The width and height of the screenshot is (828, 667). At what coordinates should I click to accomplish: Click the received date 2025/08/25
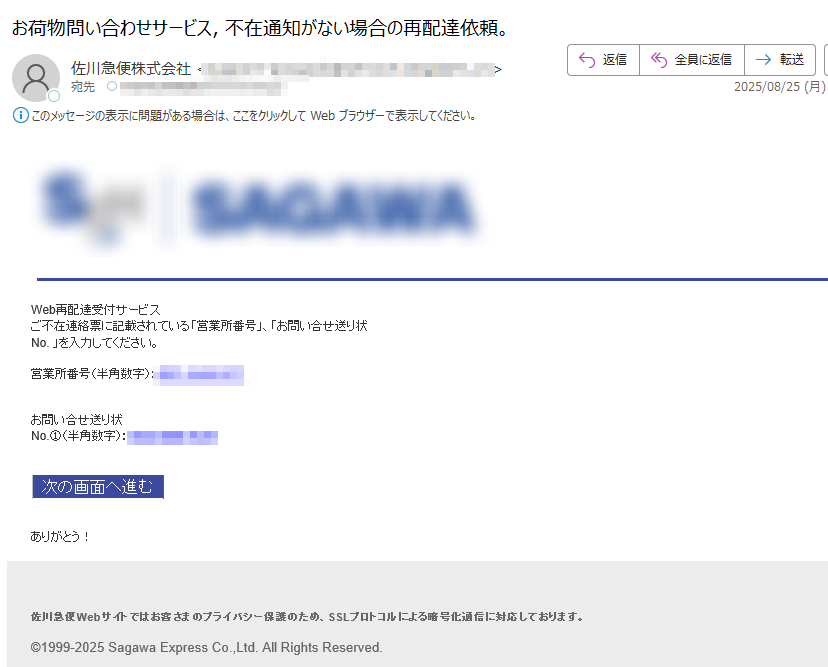(x=779, y=87)
